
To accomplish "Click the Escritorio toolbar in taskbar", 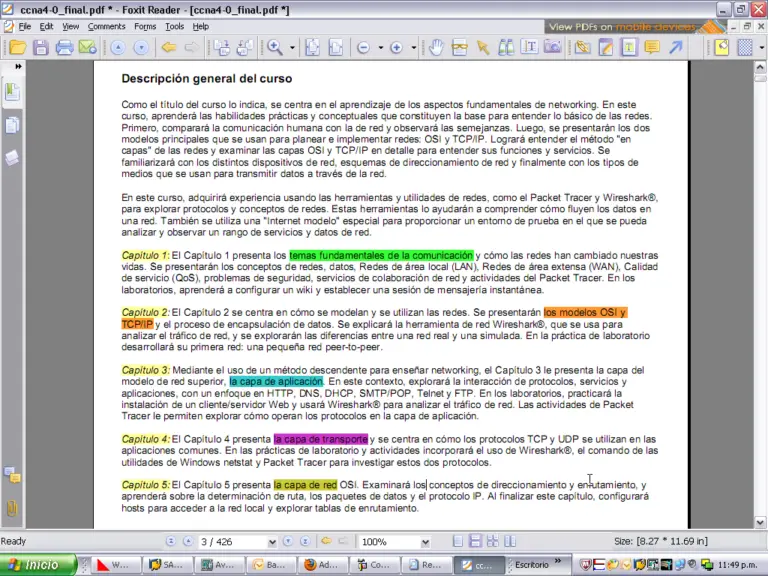I will coord(532,565).
